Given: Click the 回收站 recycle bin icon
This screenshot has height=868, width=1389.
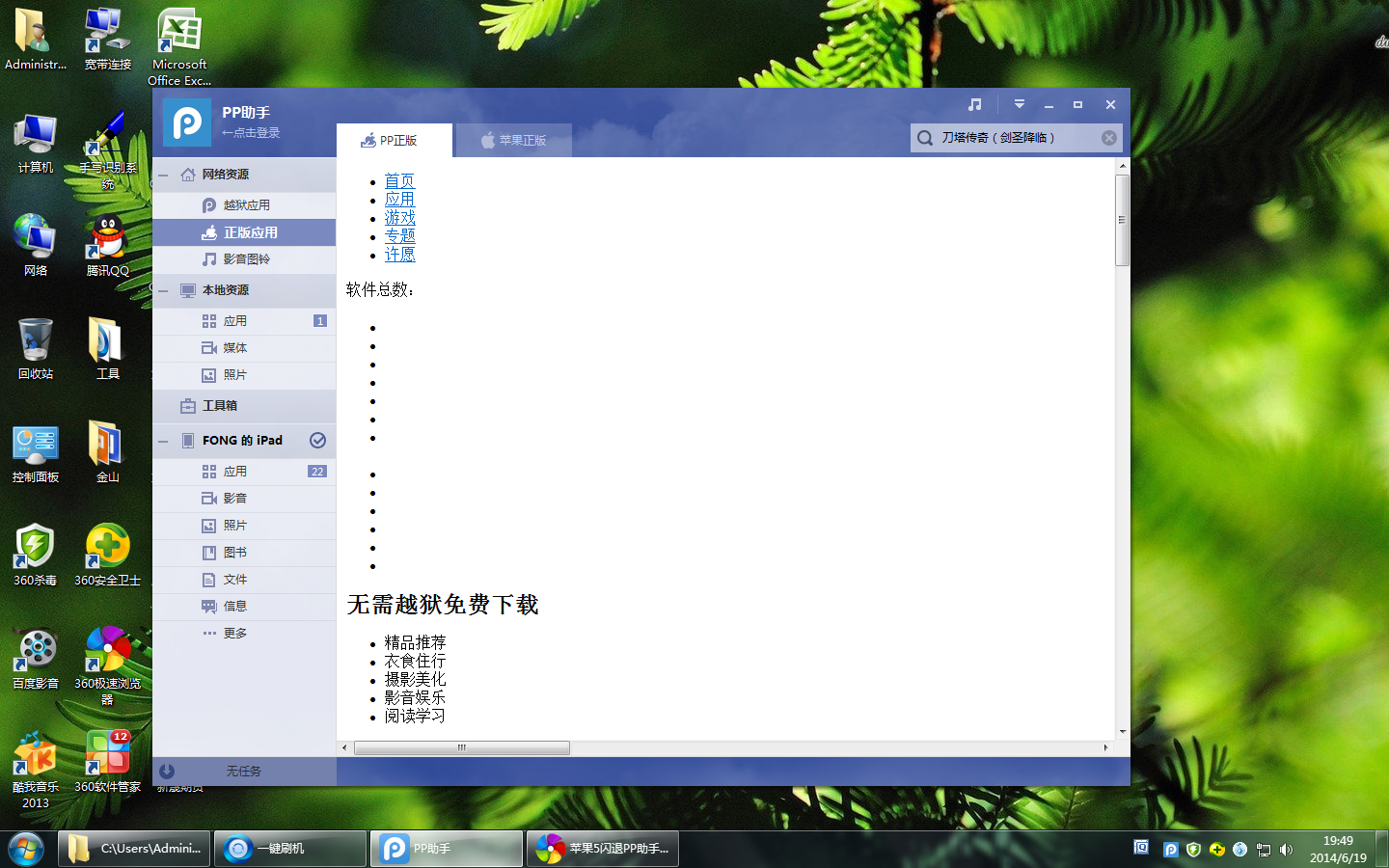Looking at the screenshot, I should [x=36, y=349].
